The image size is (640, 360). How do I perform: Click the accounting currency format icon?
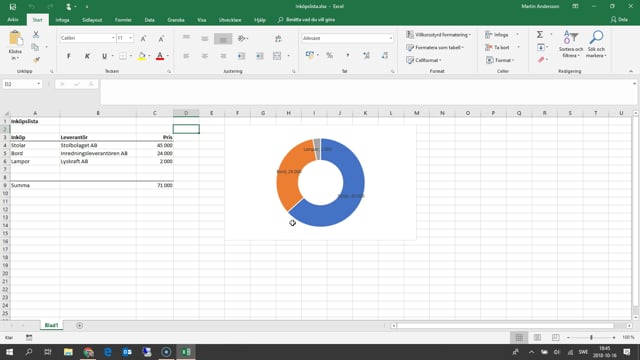pos(310,55)
